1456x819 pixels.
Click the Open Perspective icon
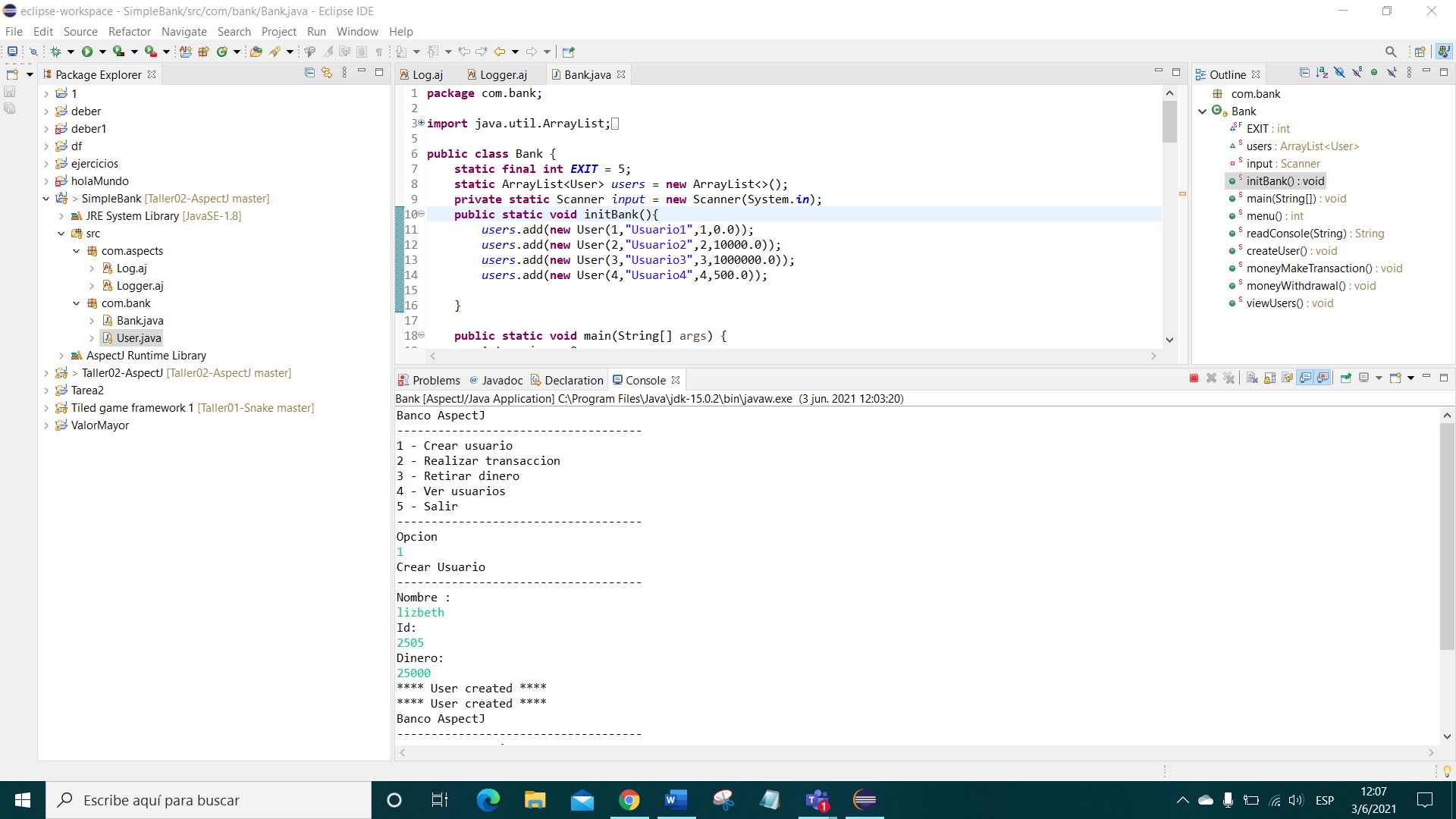pyautogui.click(x=1420, y=52)
